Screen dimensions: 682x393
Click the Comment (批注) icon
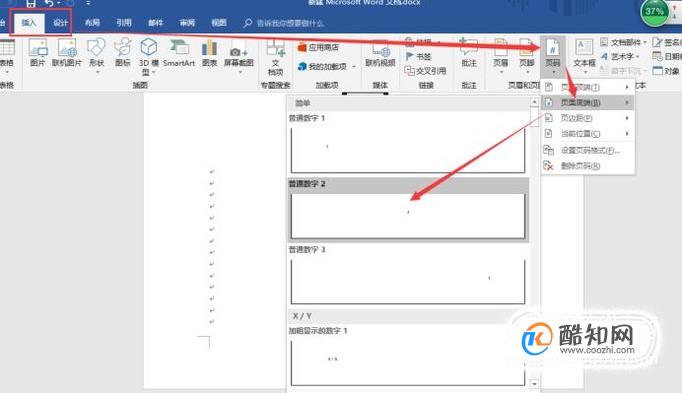point(468,52)
